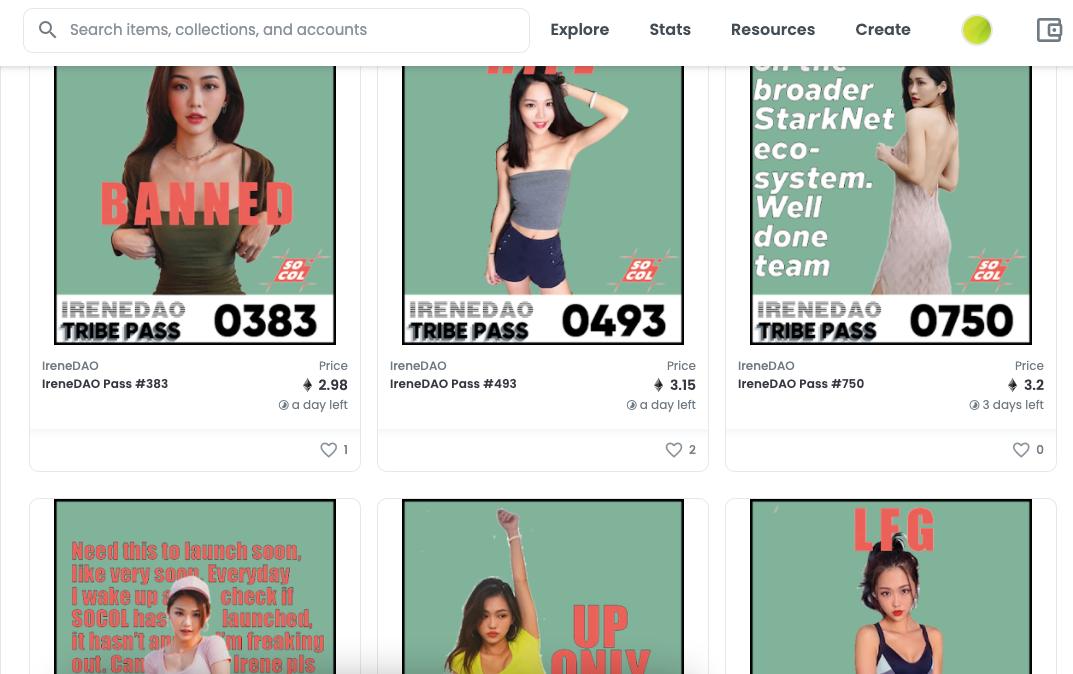The width and height of the screenshot is (1073, 674).
Task: Click the Create link
Action: (x=883, y=29)
